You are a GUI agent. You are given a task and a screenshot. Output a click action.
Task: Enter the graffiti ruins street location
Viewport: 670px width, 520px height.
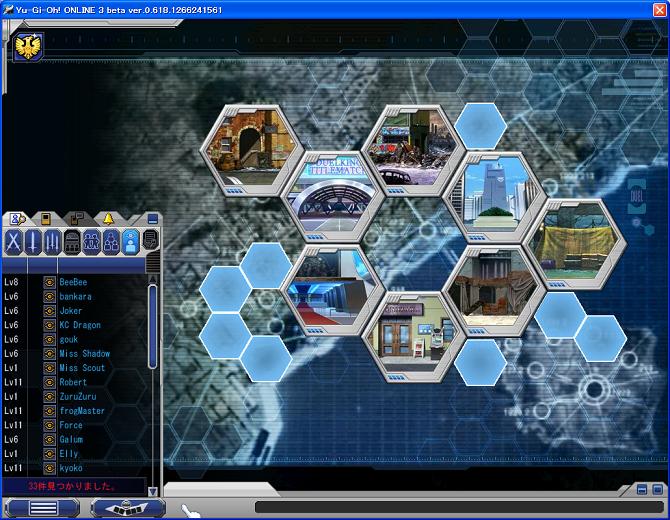[413, 149]
